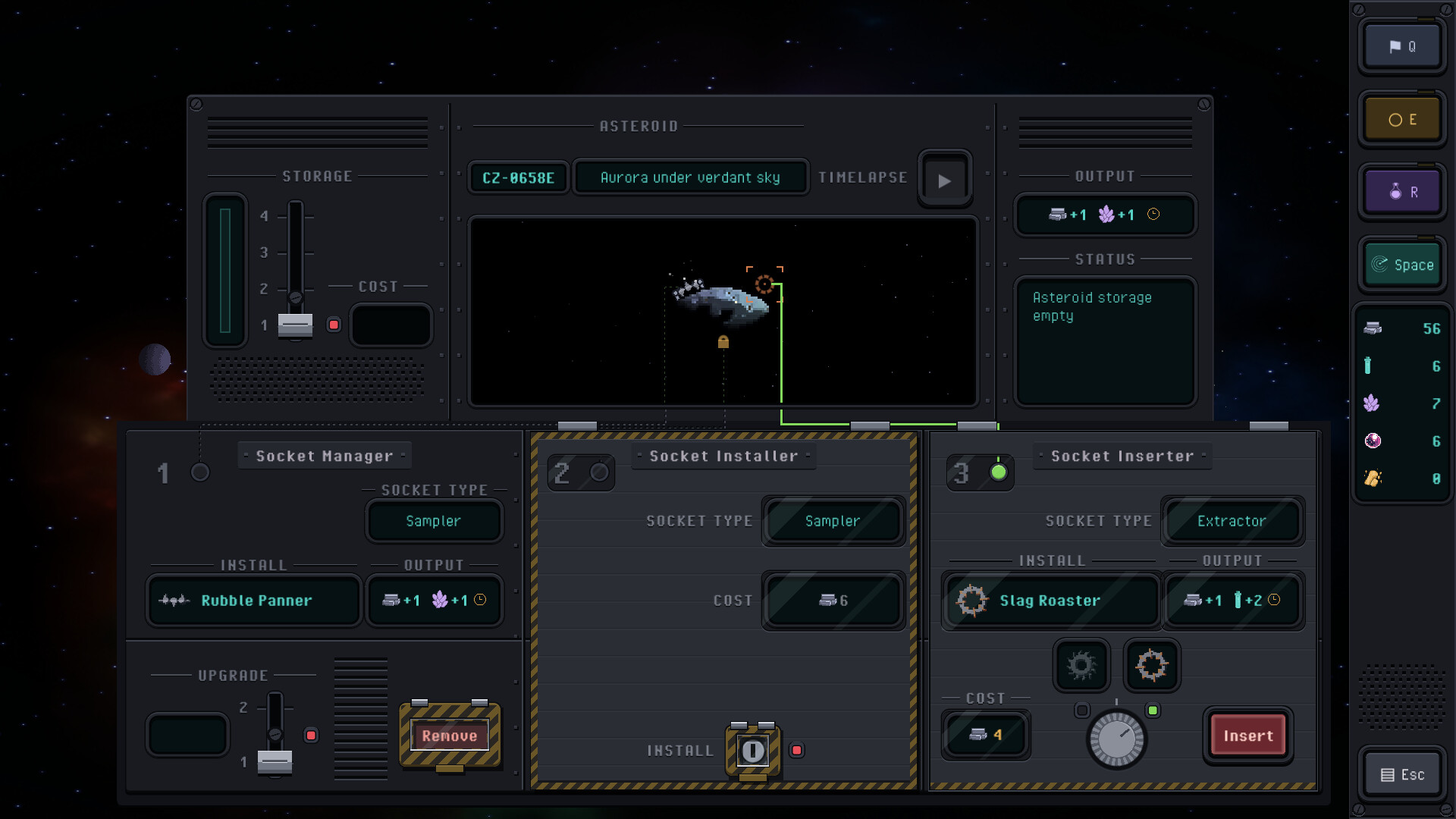
Task: Click the storage cost display box
Action: 391,325
